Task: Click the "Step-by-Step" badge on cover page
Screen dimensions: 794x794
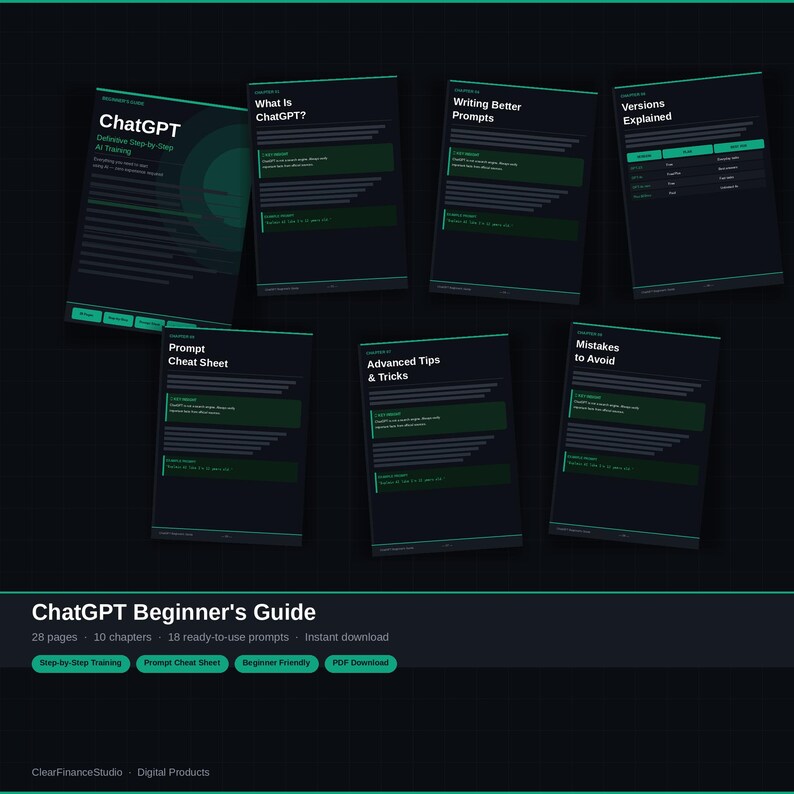Action: point(118,320)
